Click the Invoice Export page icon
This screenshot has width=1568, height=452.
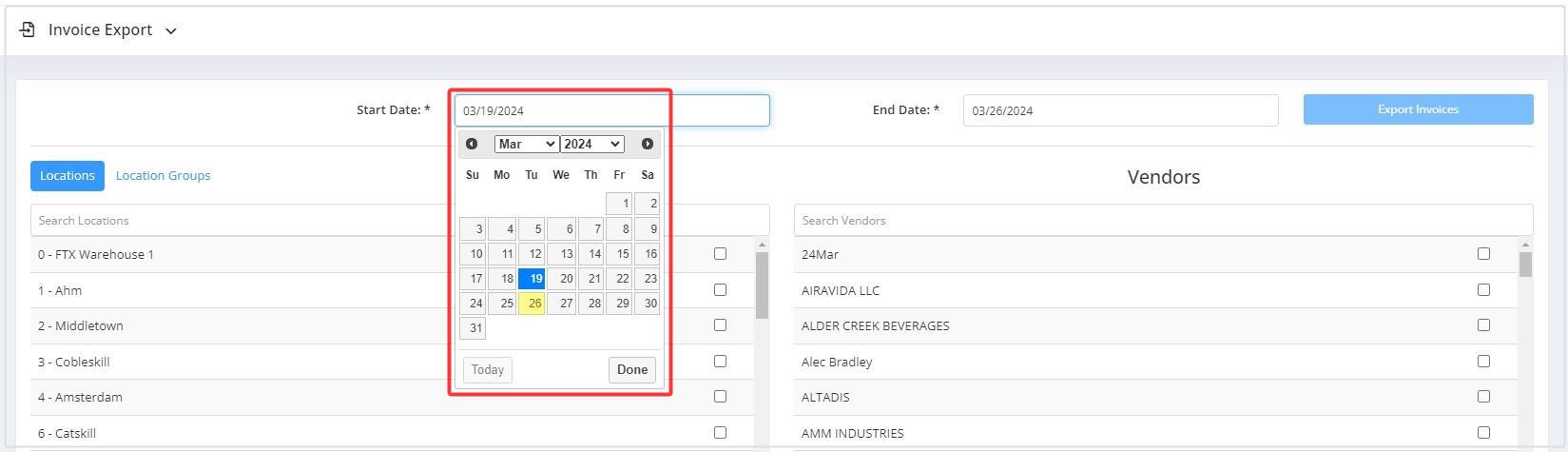(x=28, y=29)
